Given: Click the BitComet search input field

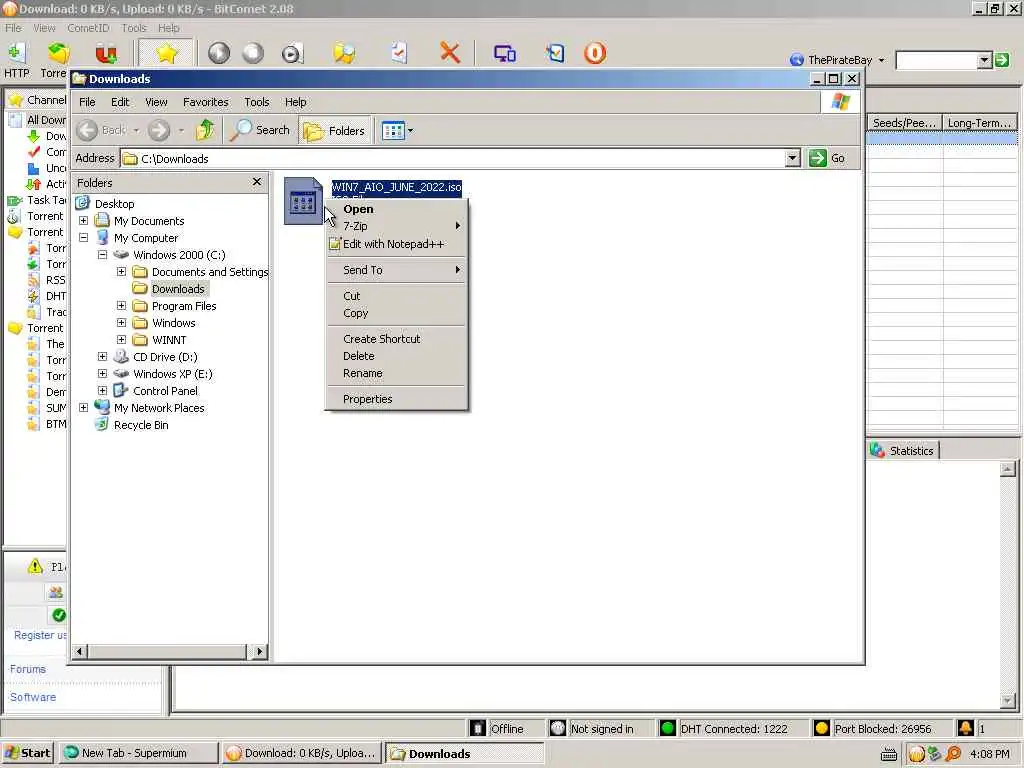Looking at the screenshot, I should (936, 60).
